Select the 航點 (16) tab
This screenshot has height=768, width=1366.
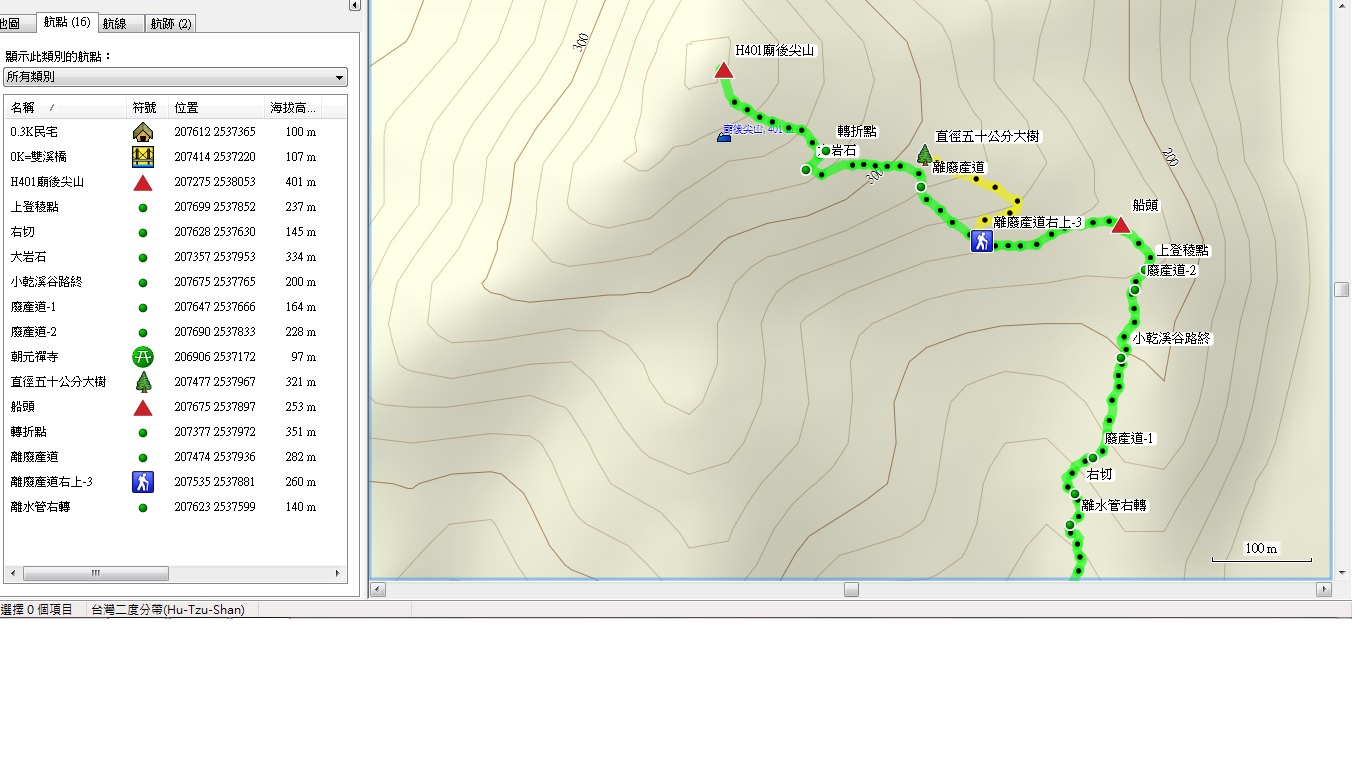(67, 22)
